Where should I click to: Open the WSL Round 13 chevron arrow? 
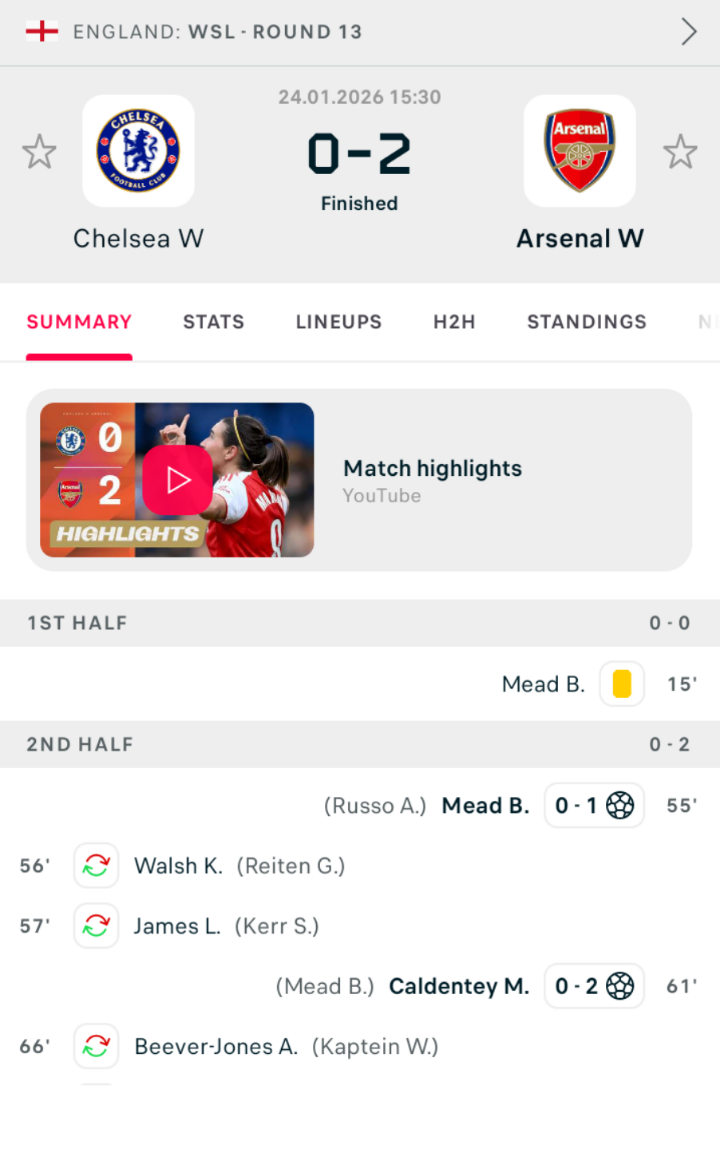(687, 31)
